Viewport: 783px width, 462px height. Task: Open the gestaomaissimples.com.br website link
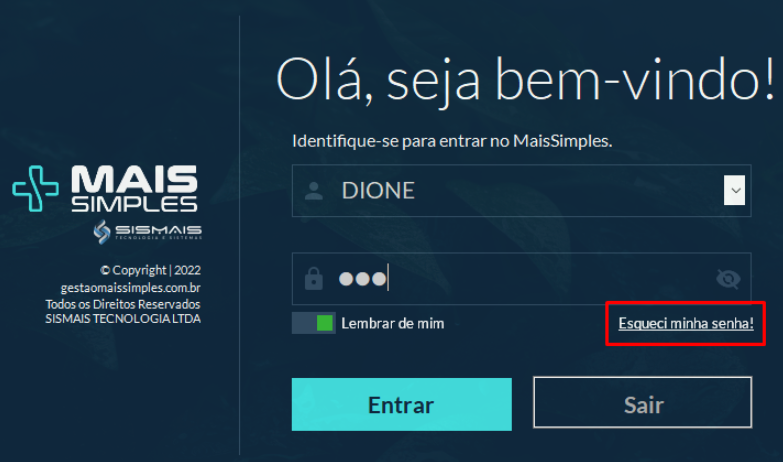[130, 288]
